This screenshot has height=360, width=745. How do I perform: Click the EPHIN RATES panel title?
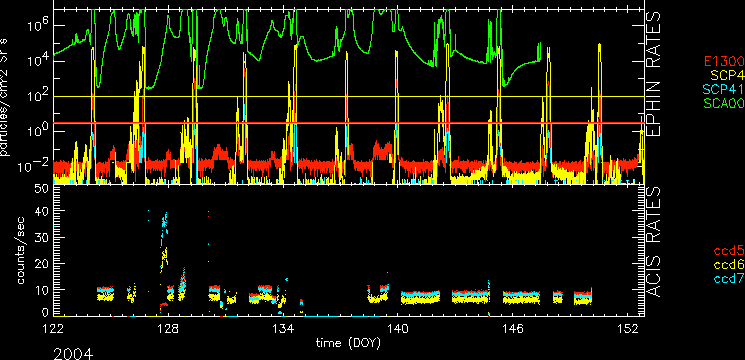654,76
